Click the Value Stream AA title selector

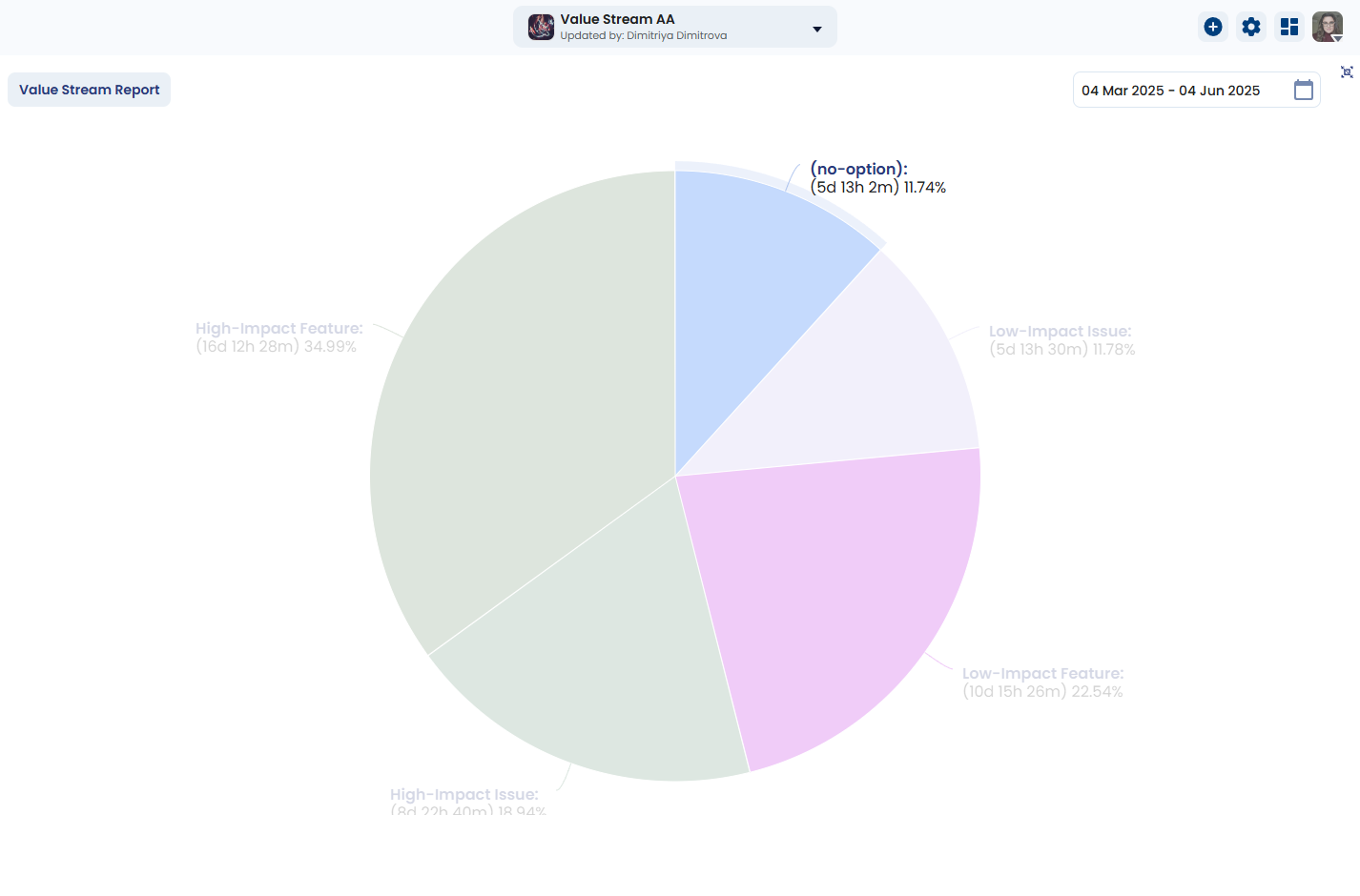click(617, 20)
